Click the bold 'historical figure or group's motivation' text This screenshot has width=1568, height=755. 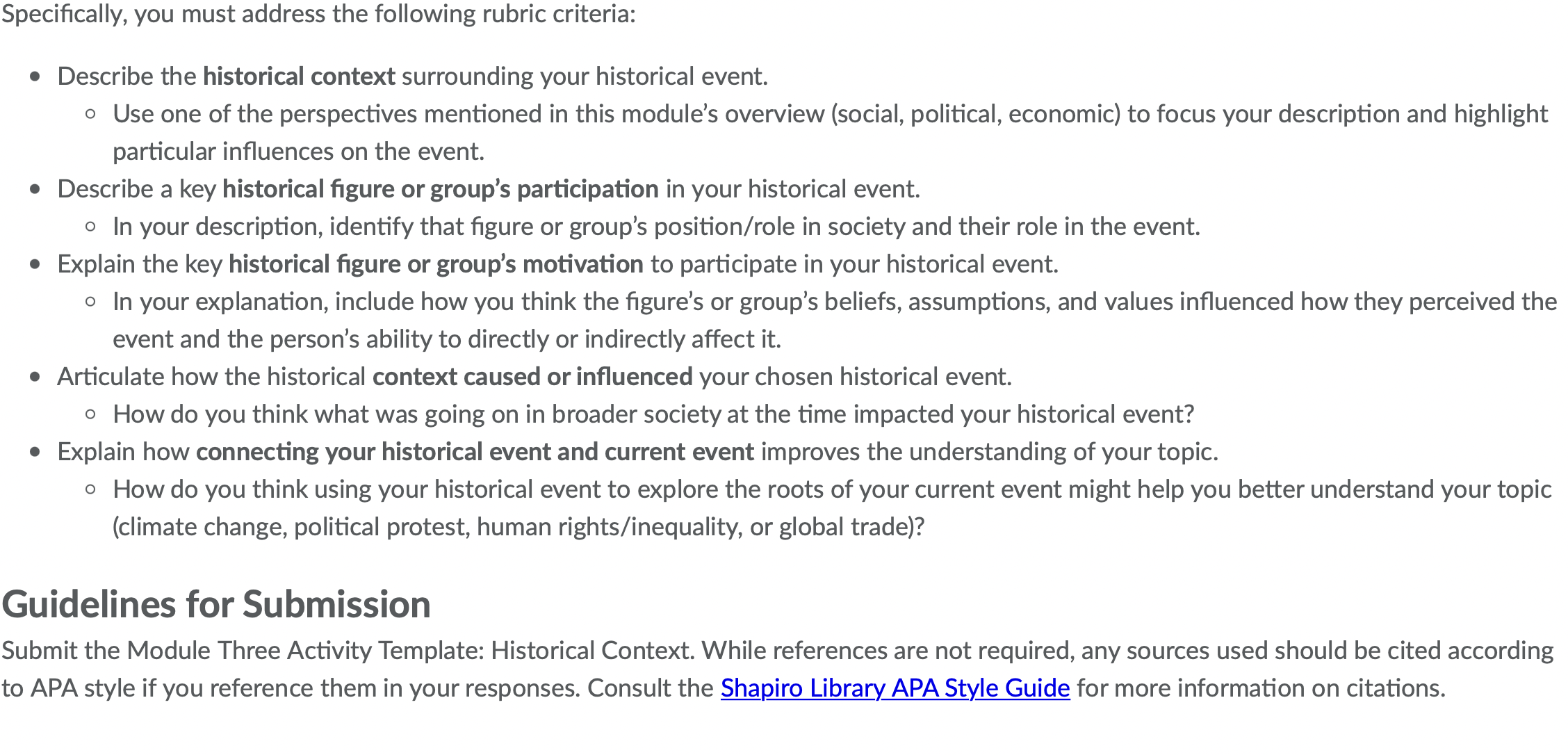pyautogui.click(x=436, y=263)
